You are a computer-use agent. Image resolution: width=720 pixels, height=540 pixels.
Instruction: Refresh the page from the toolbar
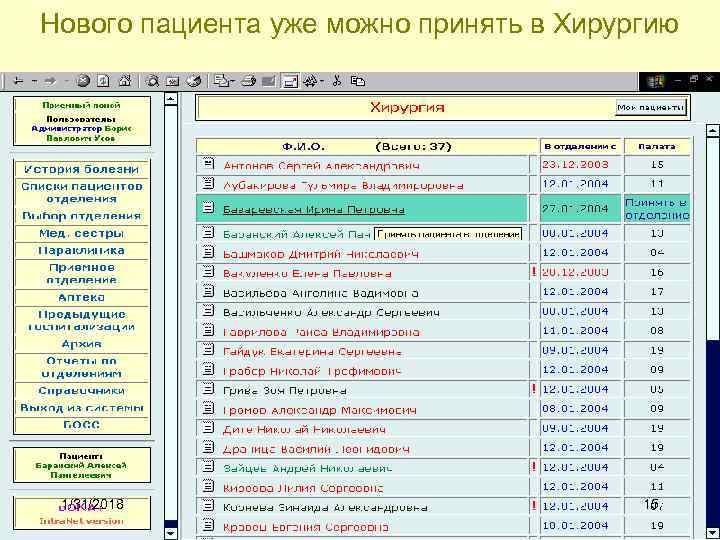pyautogui.click(x=103, y=81)
